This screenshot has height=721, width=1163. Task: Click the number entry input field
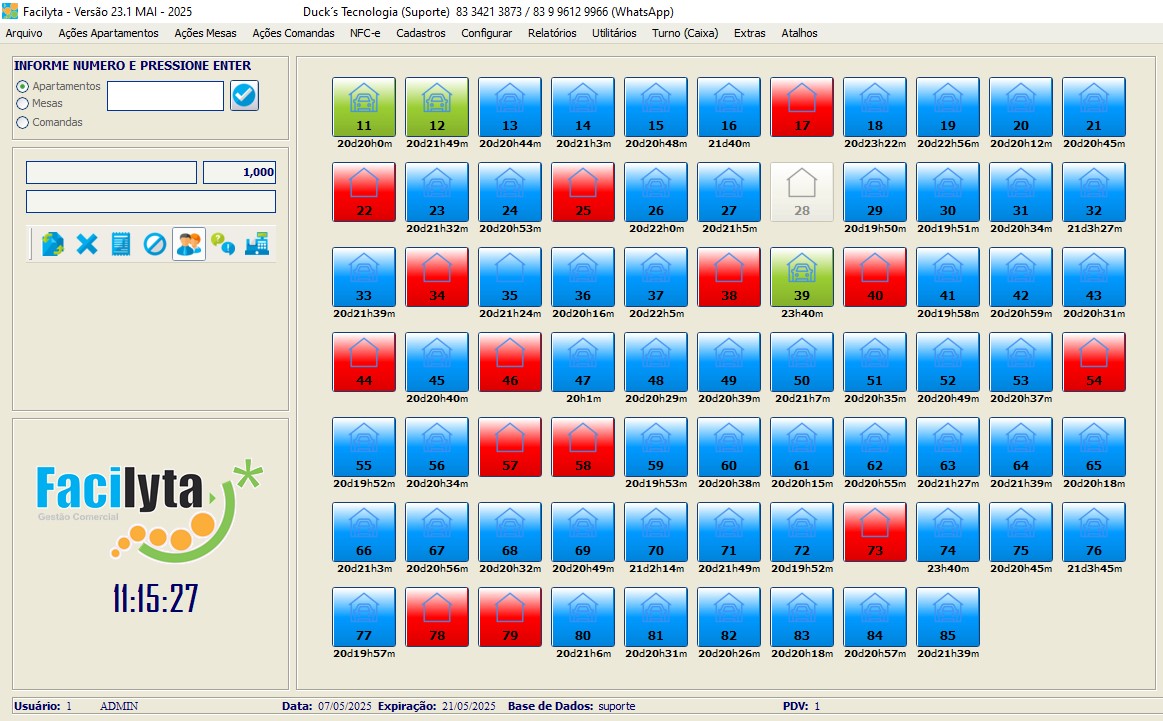point(165,96)
